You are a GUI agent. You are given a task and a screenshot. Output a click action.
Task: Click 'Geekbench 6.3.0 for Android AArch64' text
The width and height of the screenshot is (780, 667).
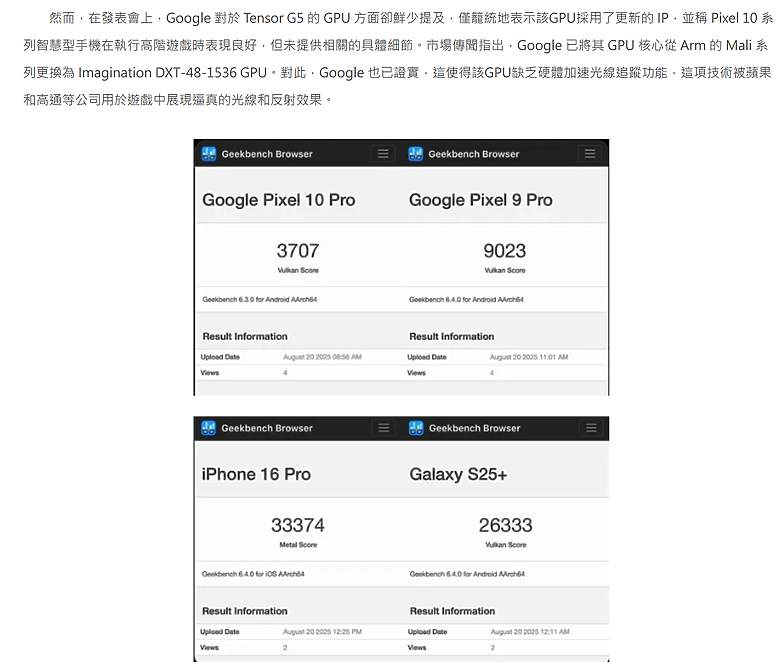point(260,299)
